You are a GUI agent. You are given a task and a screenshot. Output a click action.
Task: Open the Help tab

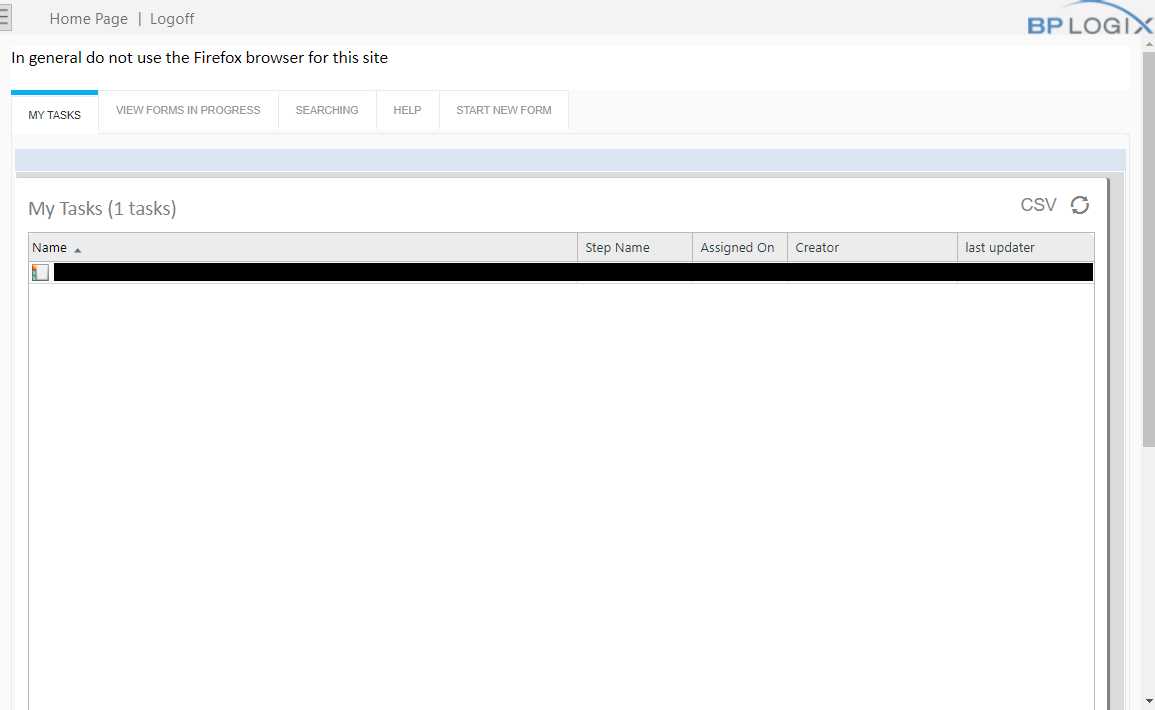(407, 110)
